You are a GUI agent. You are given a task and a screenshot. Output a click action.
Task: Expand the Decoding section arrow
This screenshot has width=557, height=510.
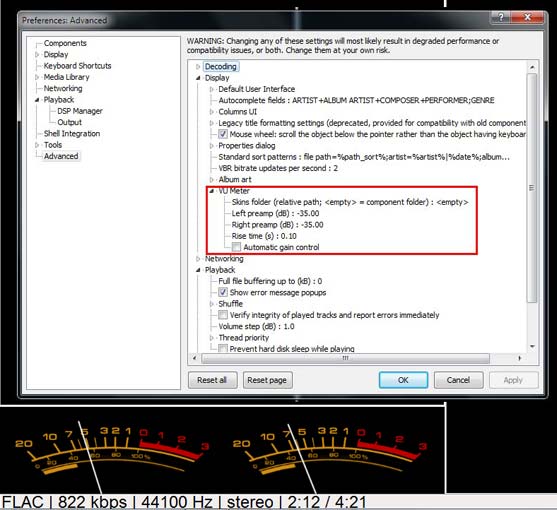(x=198, y=67)
